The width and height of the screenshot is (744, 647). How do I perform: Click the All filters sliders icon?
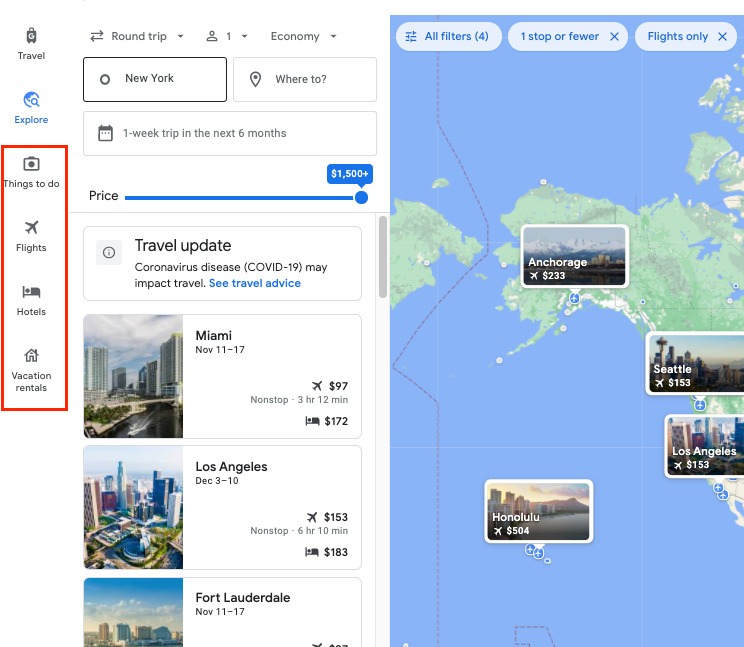(x=411, y=37)
